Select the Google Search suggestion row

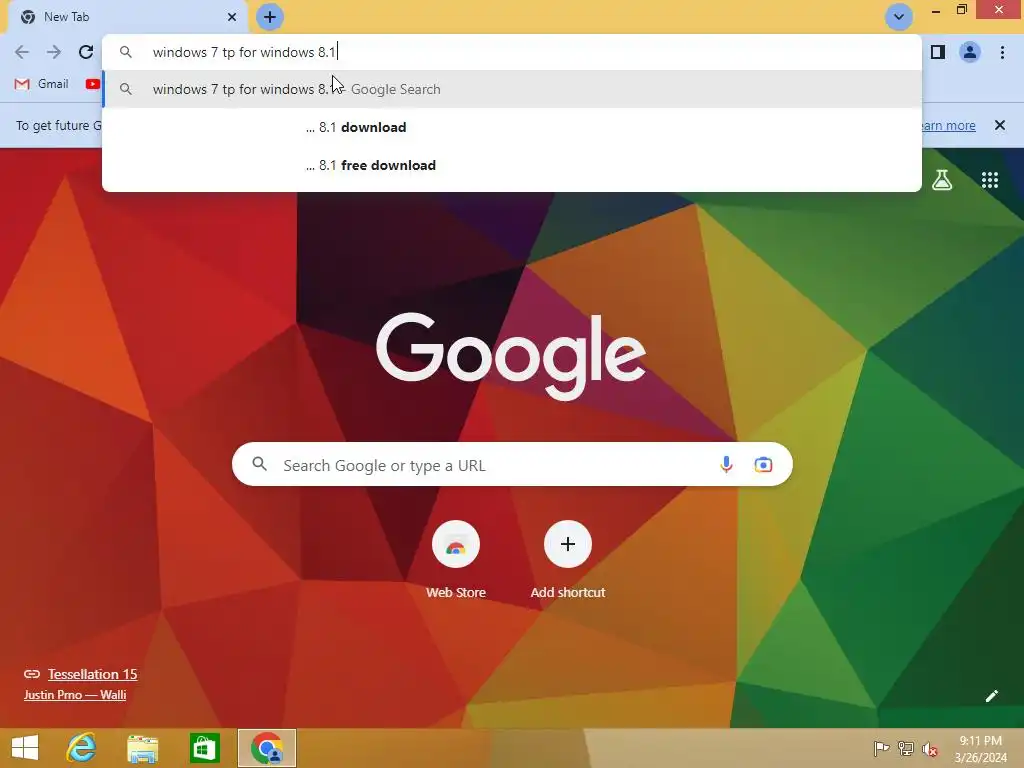[x=512, y=89]
